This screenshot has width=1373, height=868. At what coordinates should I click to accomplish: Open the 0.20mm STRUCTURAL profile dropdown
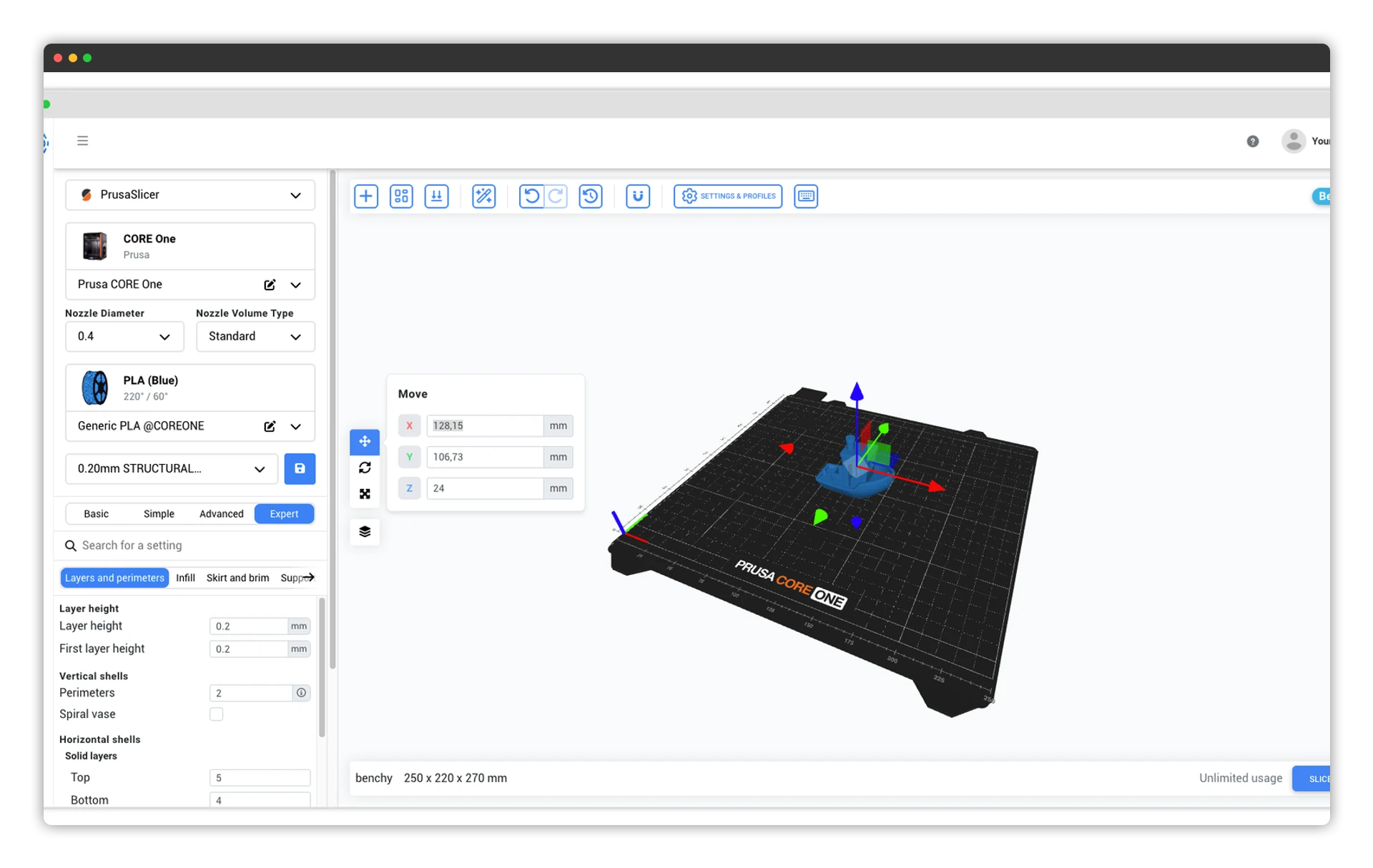[x=172, y=469]
